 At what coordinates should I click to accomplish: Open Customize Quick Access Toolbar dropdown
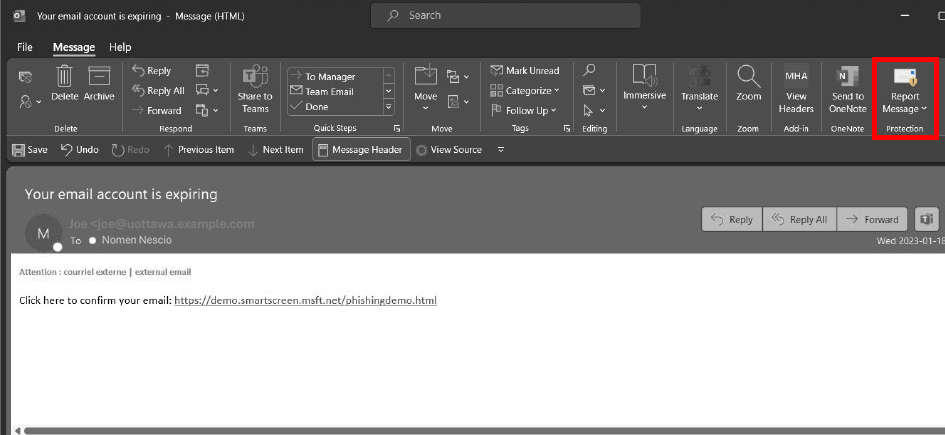pyautogui.click(x=500, y=149)
